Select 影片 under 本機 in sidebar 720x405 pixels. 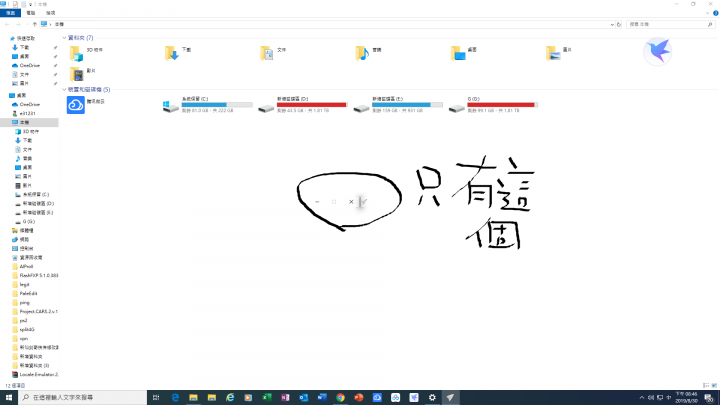click(x=27, y=186)
